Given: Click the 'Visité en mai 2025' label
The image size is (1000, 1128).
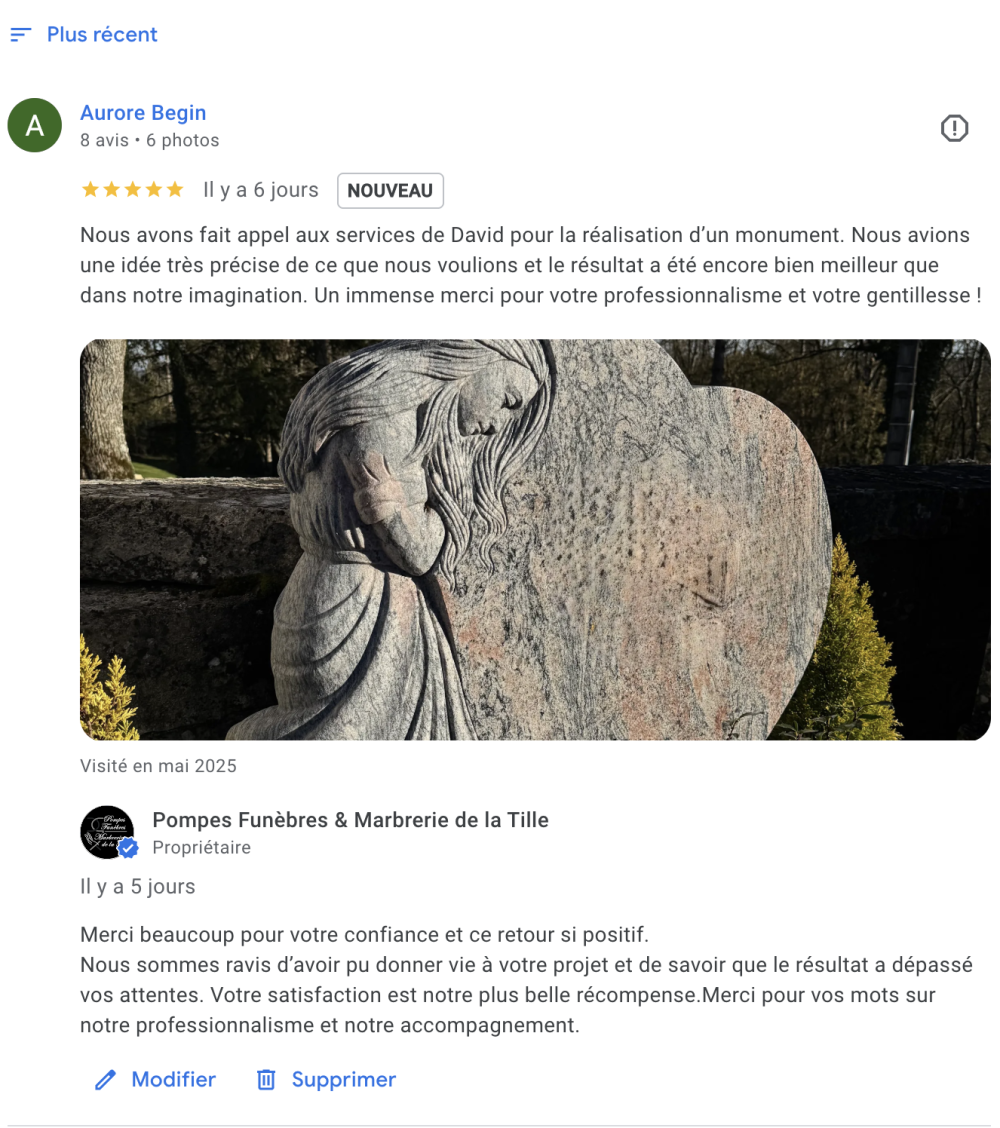Looking at the screenshot, I should click(158, 766).
